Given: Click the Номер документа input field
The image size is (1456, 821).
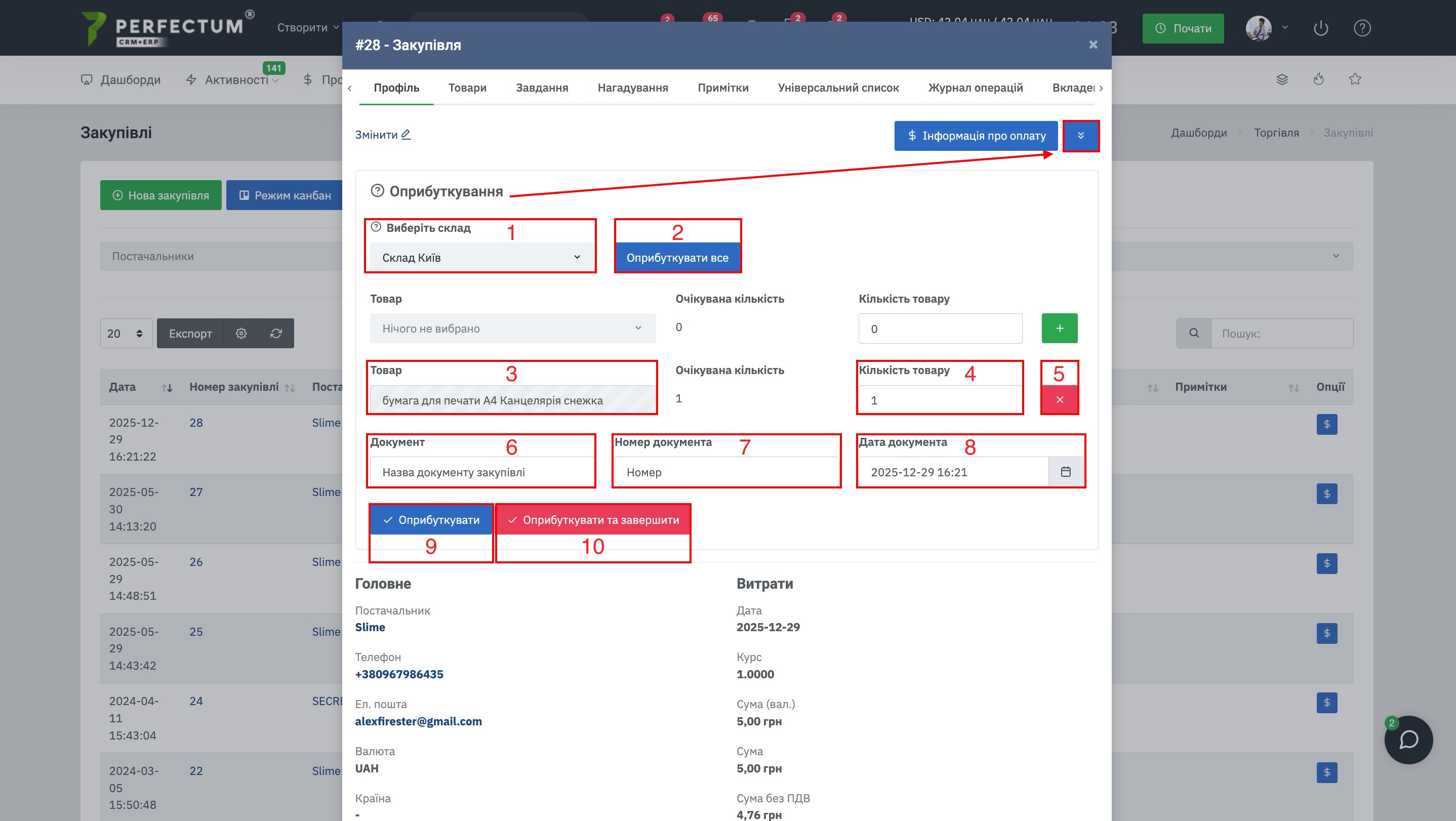Looking at the screenshot, I should [x=726, y=472].
